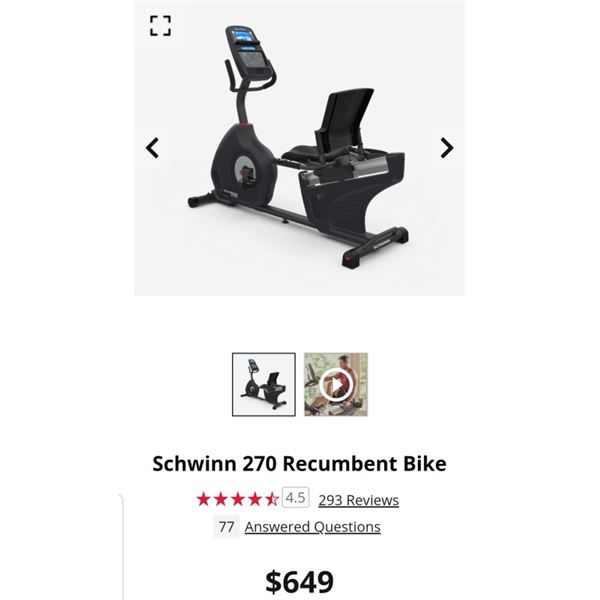Click the bike seat backrest in main photo
The width and height of the screenshot is (600, 600).
(x=346, y=121)
